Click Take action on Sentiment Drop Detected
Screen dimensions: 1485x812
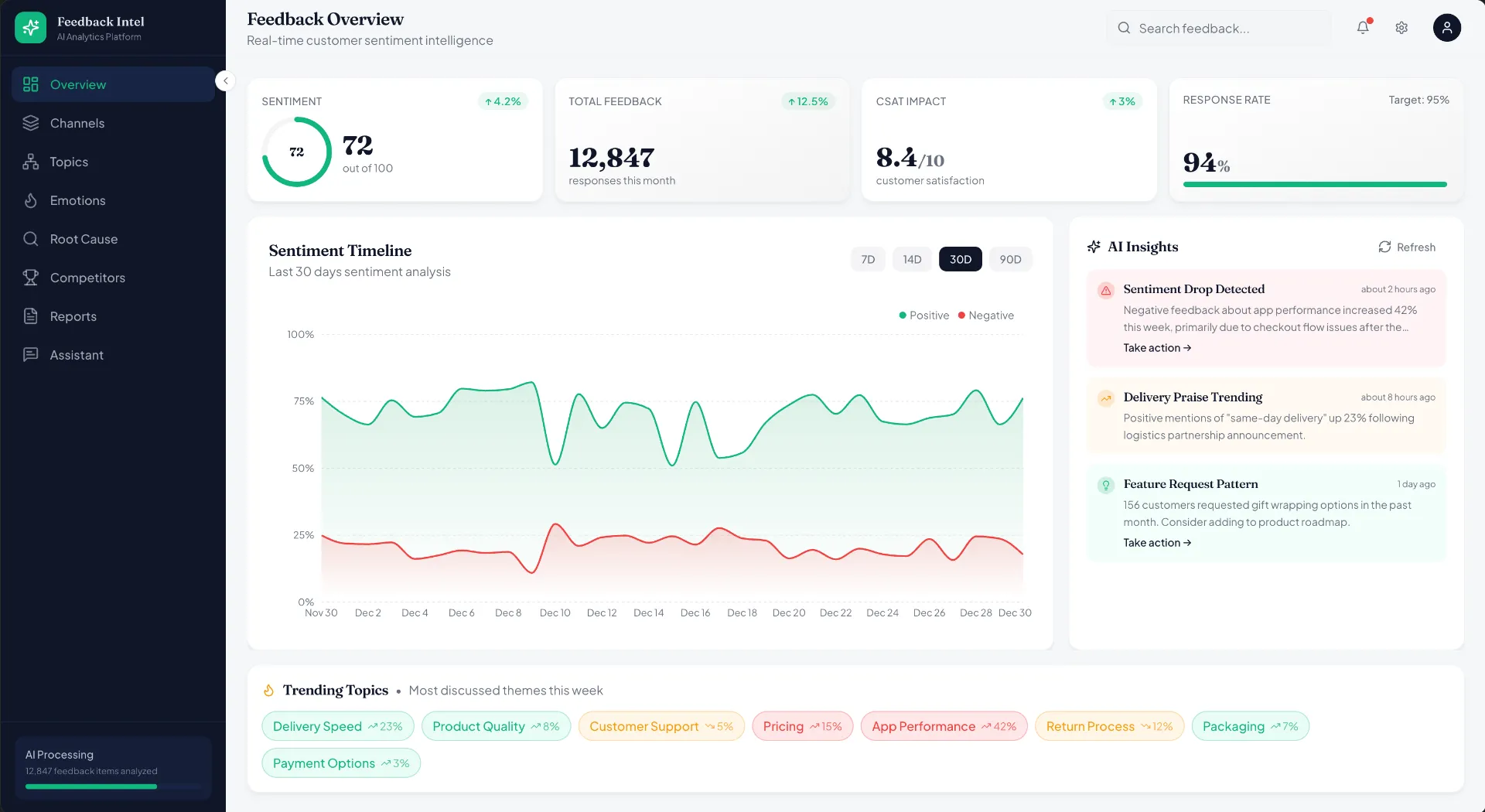[x=1157, y=347]
